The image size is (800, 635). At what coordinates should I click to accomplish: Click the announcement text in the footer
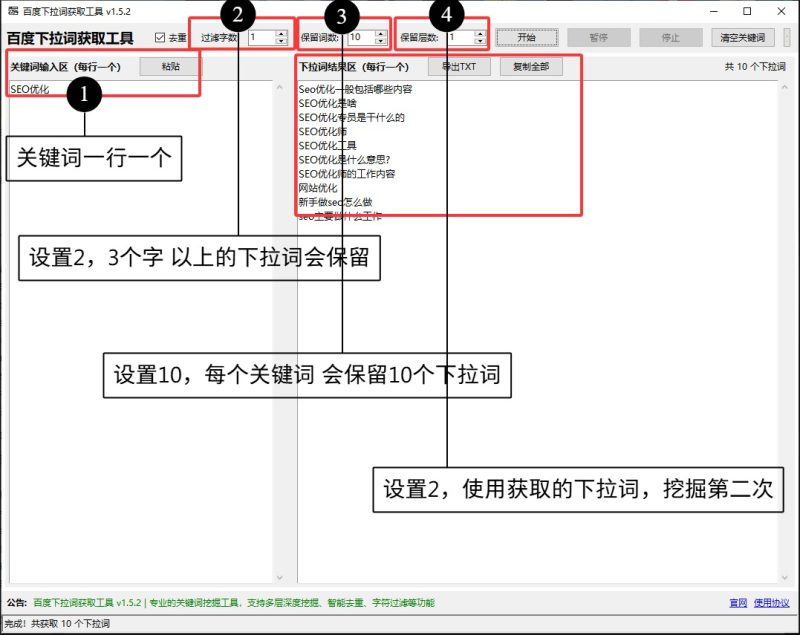[x=234, y=603]
